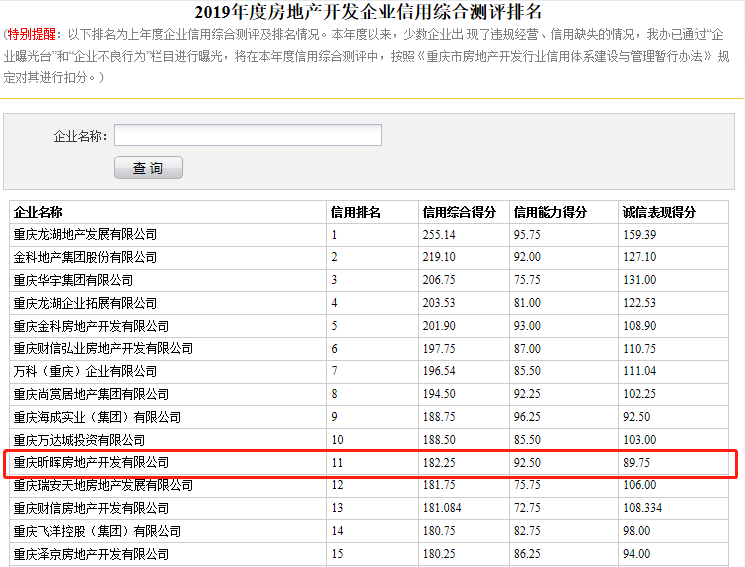Click company 重庆龙湖企业拓展有限公司
Image resolution: width=745 pixels, height=567 pixels.
point(85,303)
